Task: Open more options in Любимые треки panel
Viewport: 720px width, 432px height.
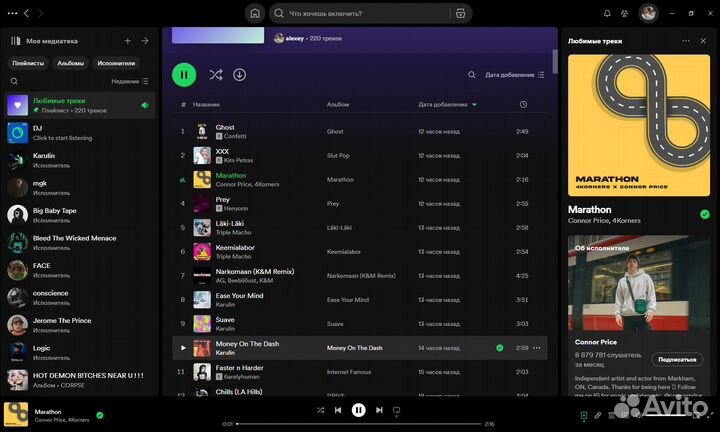Action: click(x=686, y=41)
